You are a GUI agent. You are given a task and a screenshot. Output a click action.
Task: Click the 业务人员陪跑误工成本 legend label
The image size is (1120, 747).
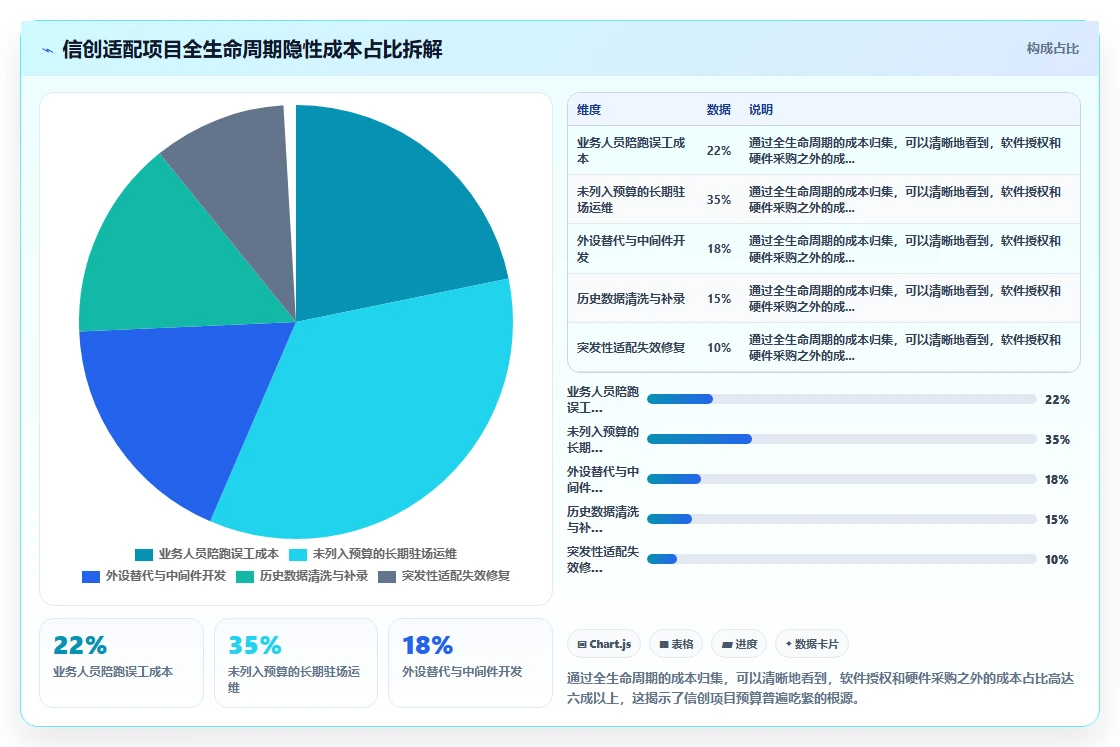tap(219, 554)
